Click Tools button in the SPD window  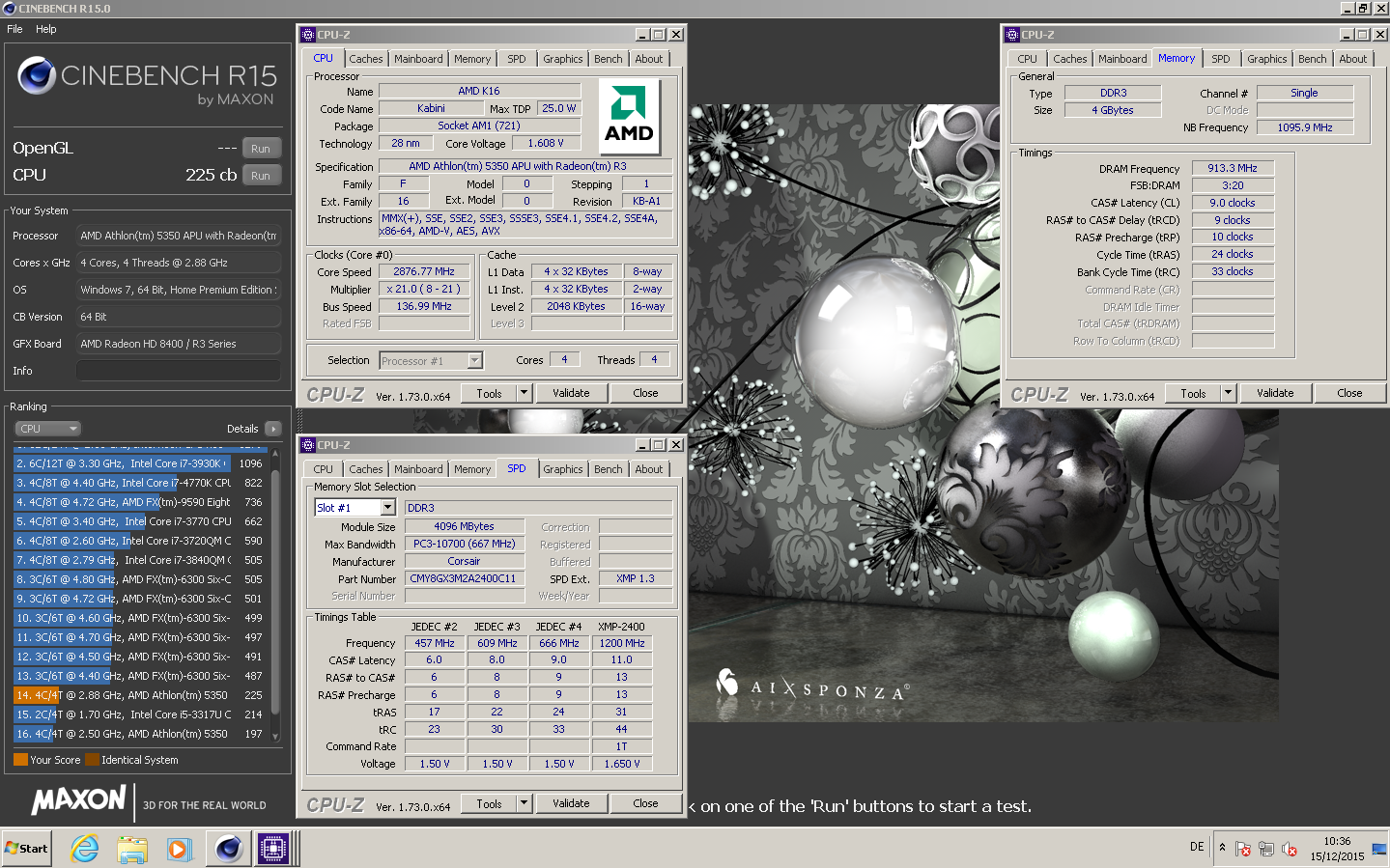pyautogui.click(x=489, y=803)
